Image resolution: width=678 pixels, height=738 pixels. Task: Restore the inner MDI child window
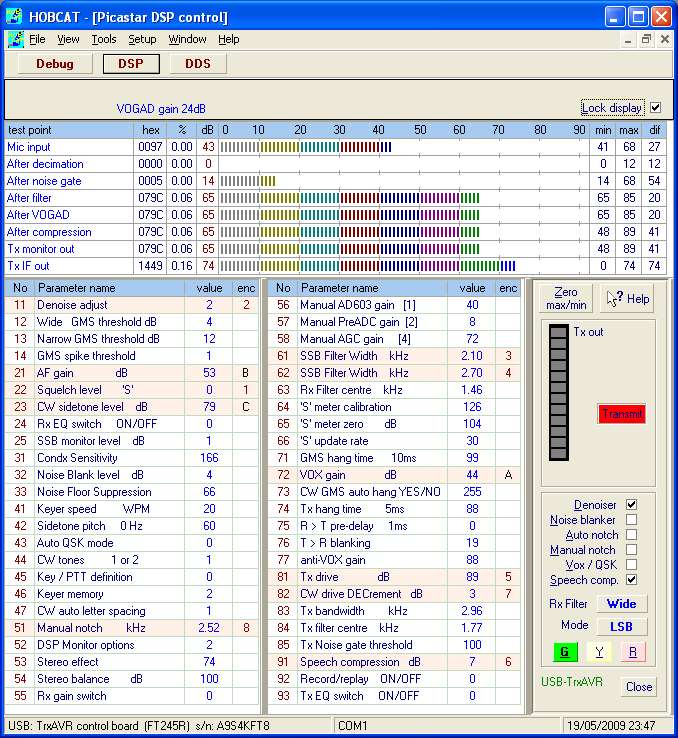pyautogui.click(x=646, y=40)
